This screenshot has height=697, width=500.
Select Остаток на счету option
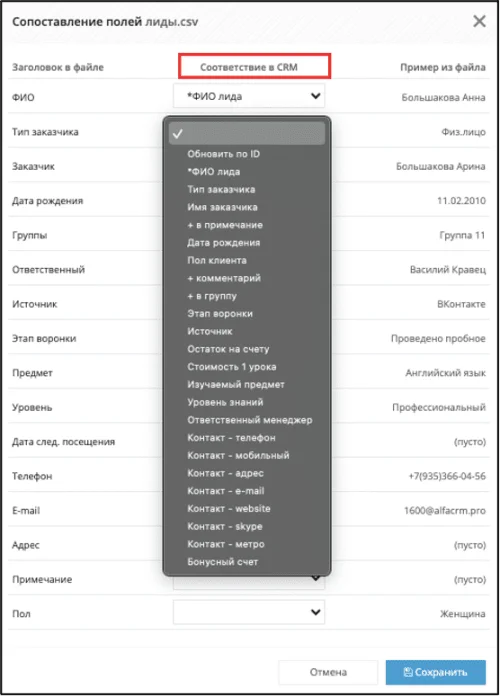pos(228,349)
